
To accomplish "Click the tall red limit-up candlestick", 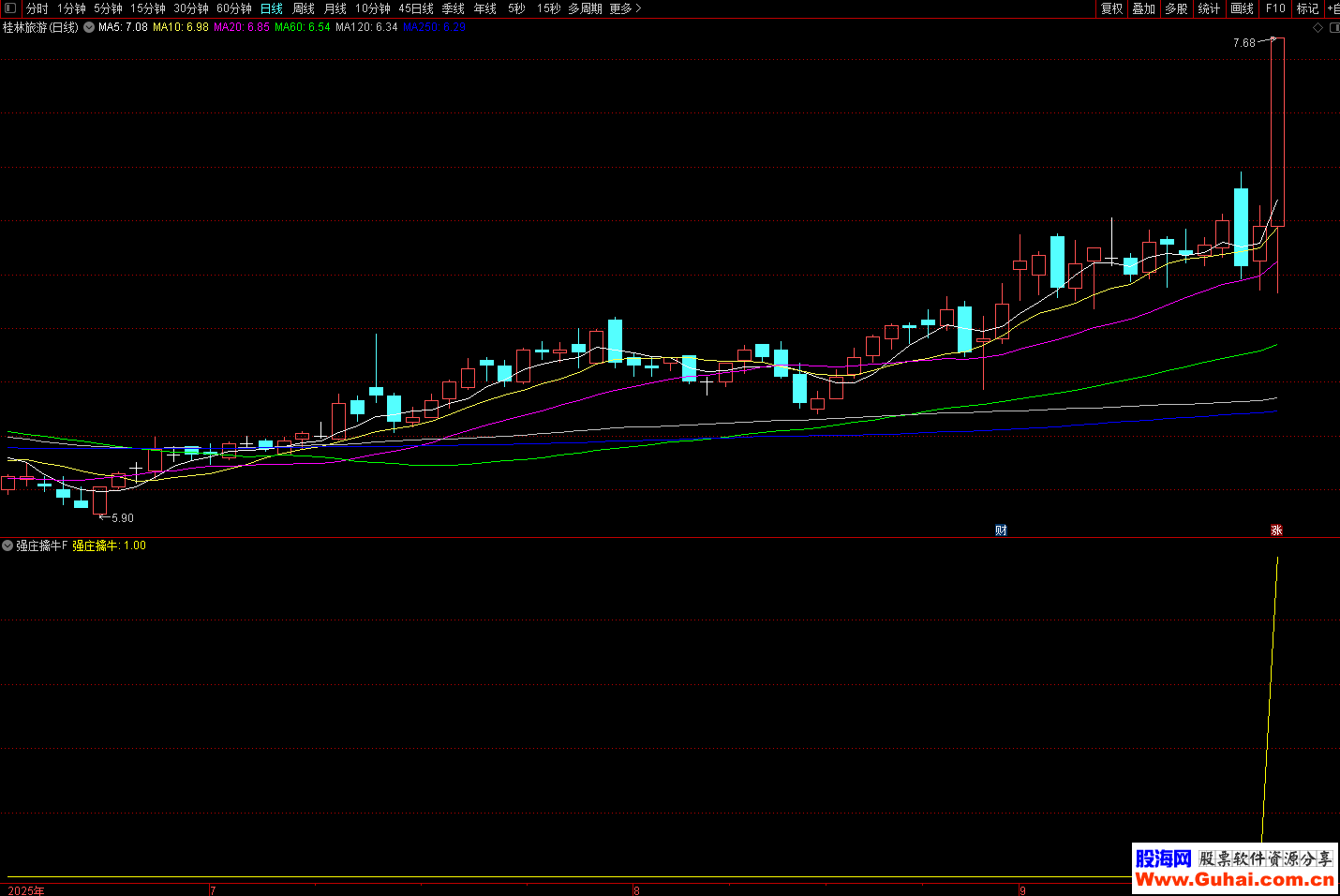I will pos(1277,131).
